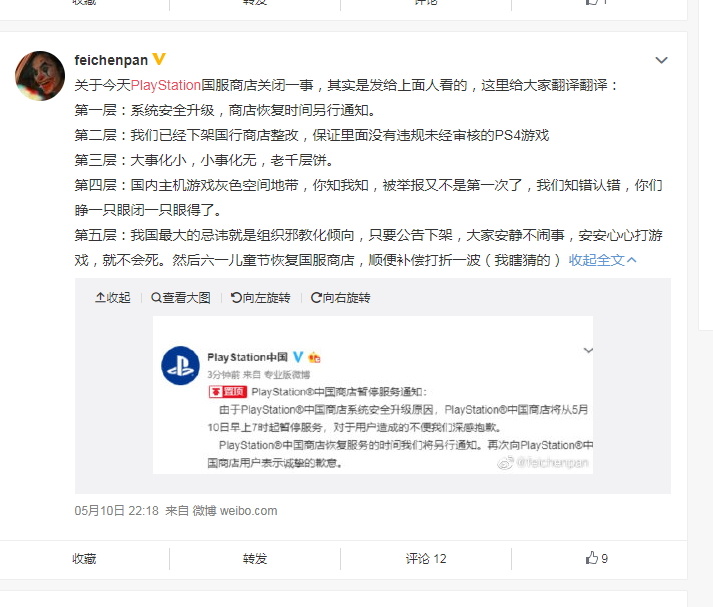This screenshot has width=713, height=607.
Task: Click the 微博 weibo.com source link
Action: click(235, 511)
